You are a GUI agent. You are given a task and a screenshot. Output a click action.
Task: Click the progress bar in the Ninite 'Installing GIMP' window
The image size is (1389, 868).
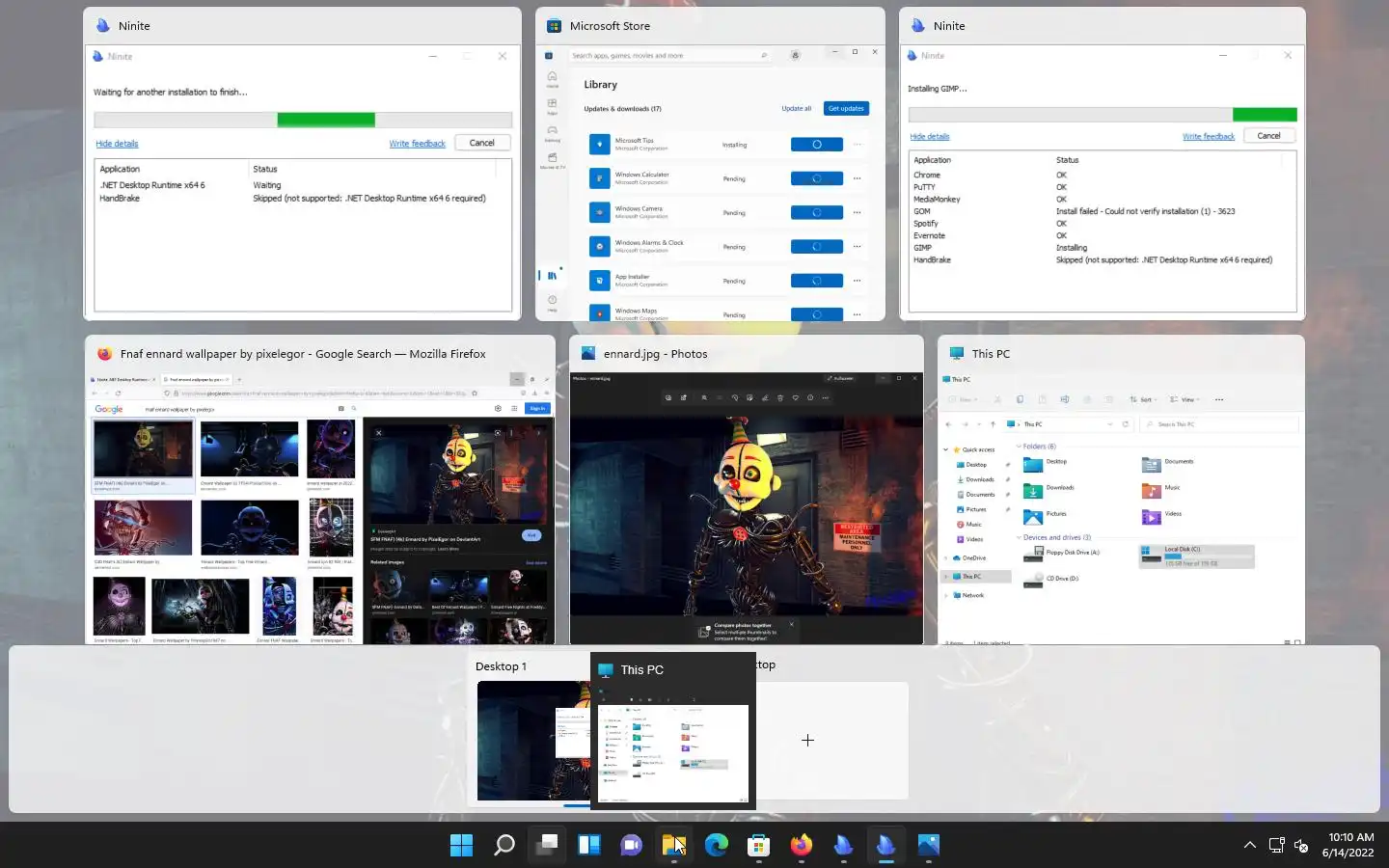1103,115
